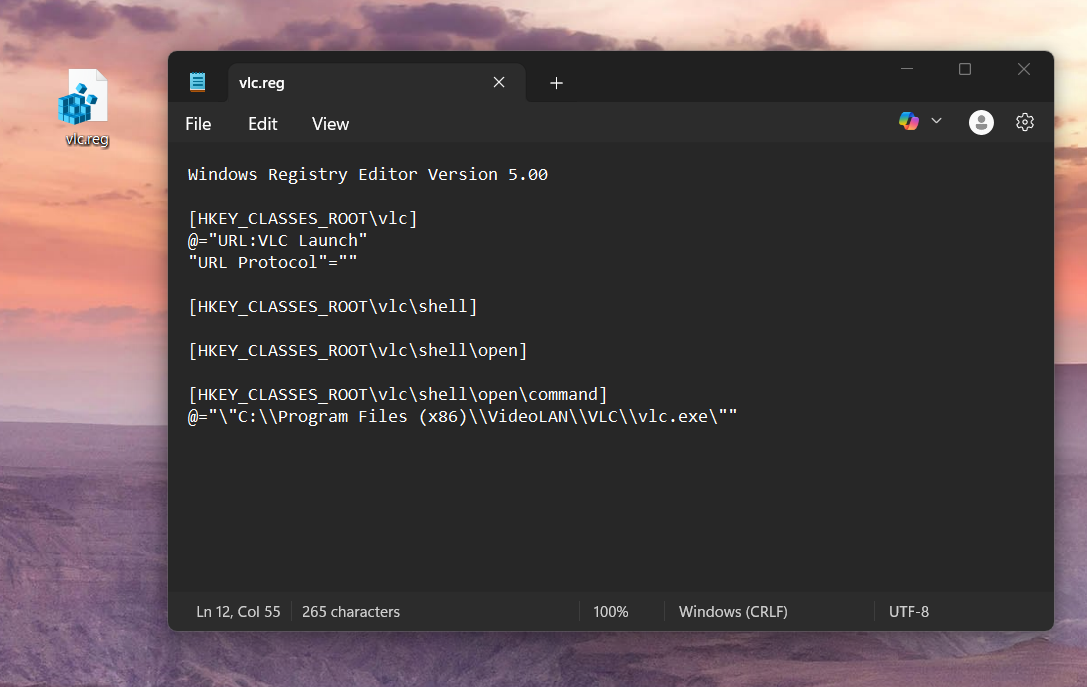The height and width of the screenshot is (687, 1087).
Task: Click the 'Windows Registry Editor Version 5.00' line
Action: pyautogui.click(x=368, y=175)
